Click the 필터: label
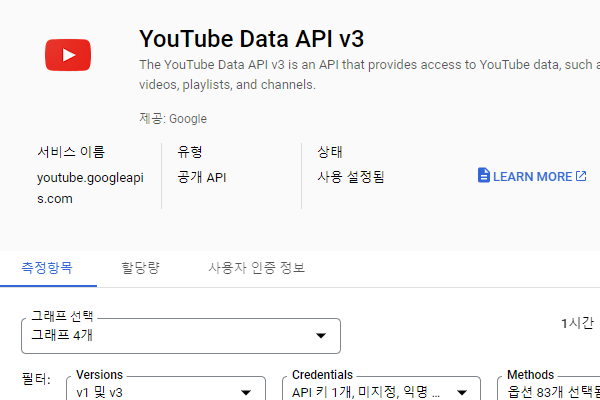 pyautogui.click(x=36, y=380)
